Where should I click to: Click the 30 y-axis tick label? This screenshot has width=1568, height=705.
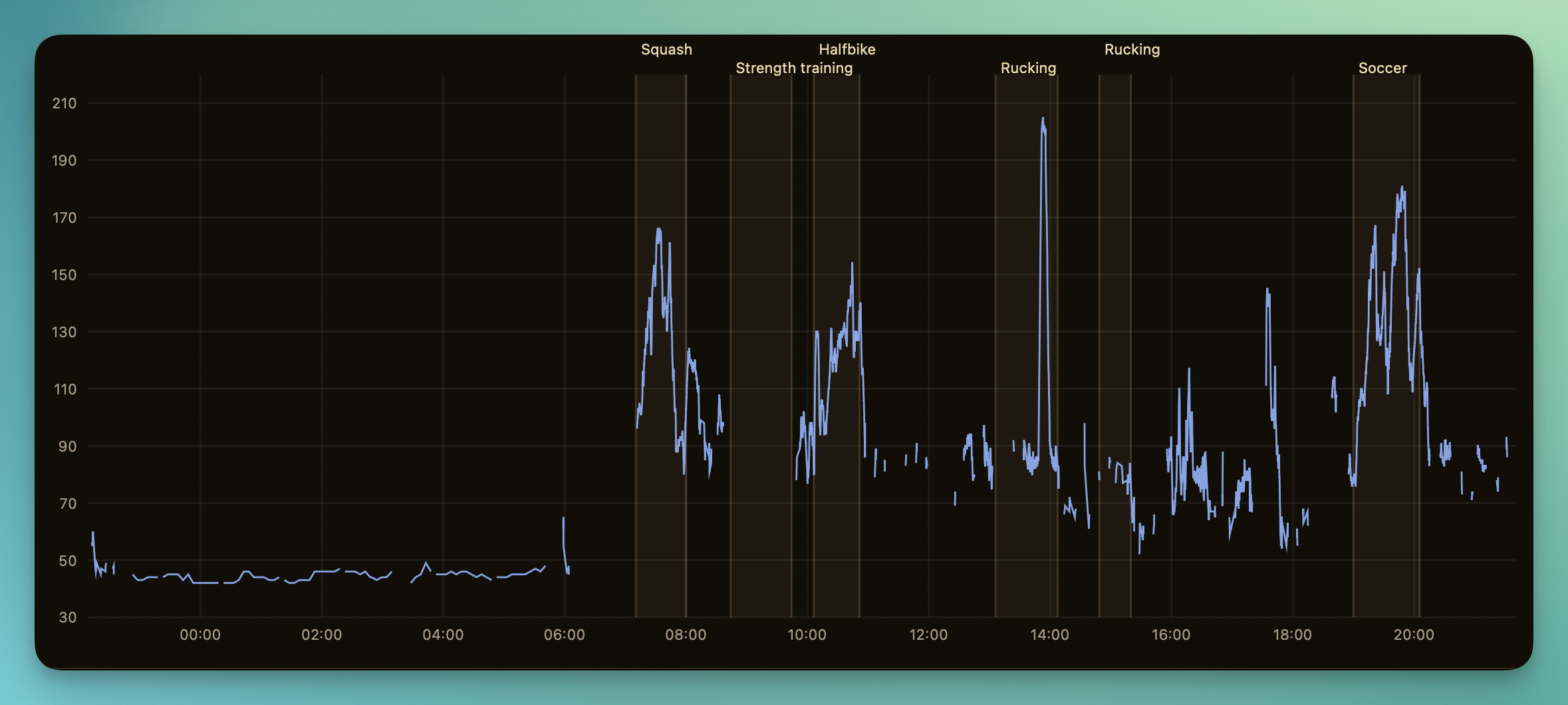point(67,617)
